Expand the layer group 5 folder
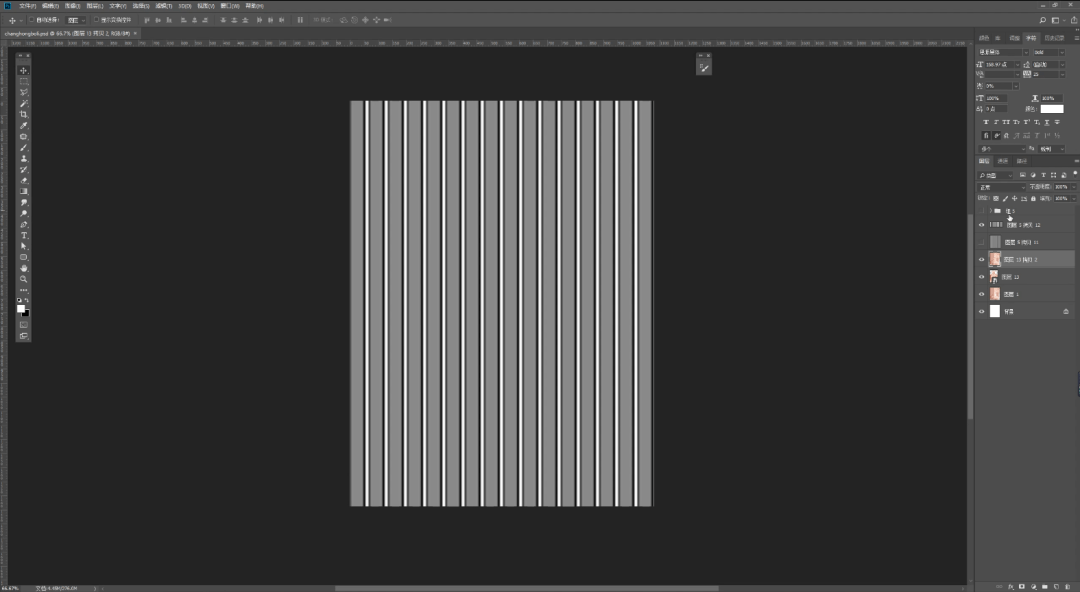Screen dimensions: 1080x592 [x=990, y=211]
